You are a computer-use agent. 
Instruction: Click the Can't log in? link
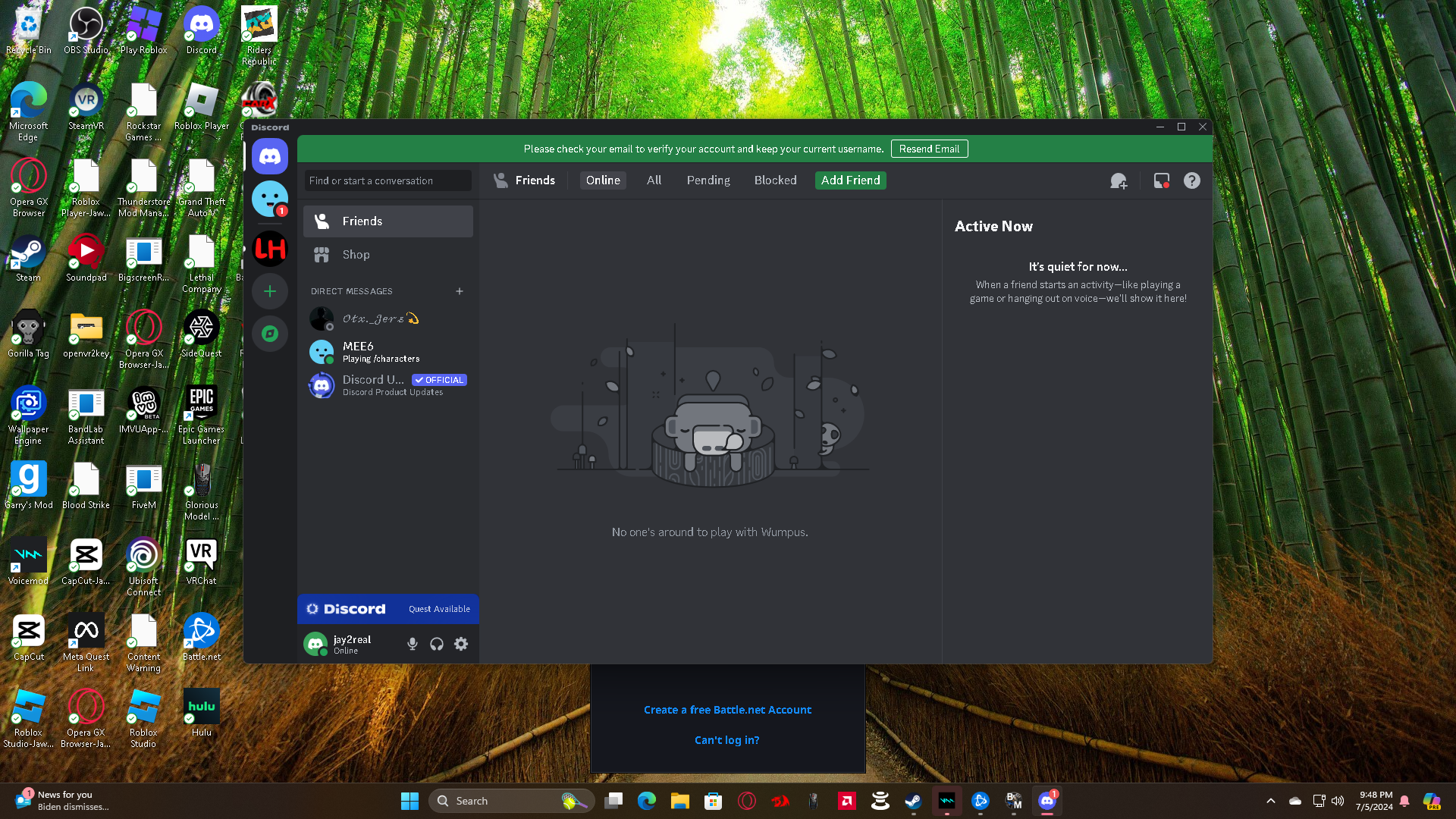727,740
